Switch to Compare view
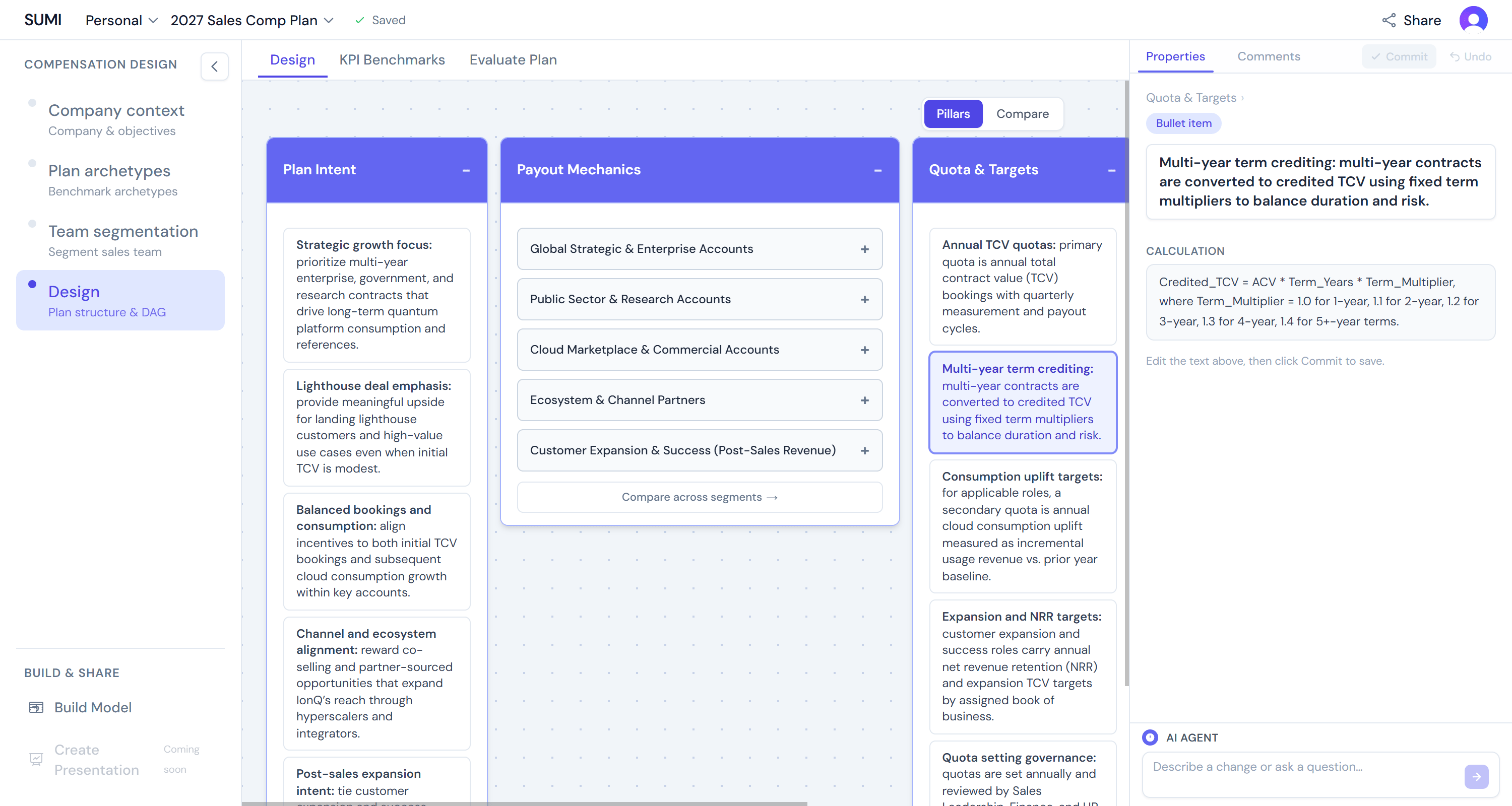Screen dimensions: 1512x806 tap(1022, 114)
